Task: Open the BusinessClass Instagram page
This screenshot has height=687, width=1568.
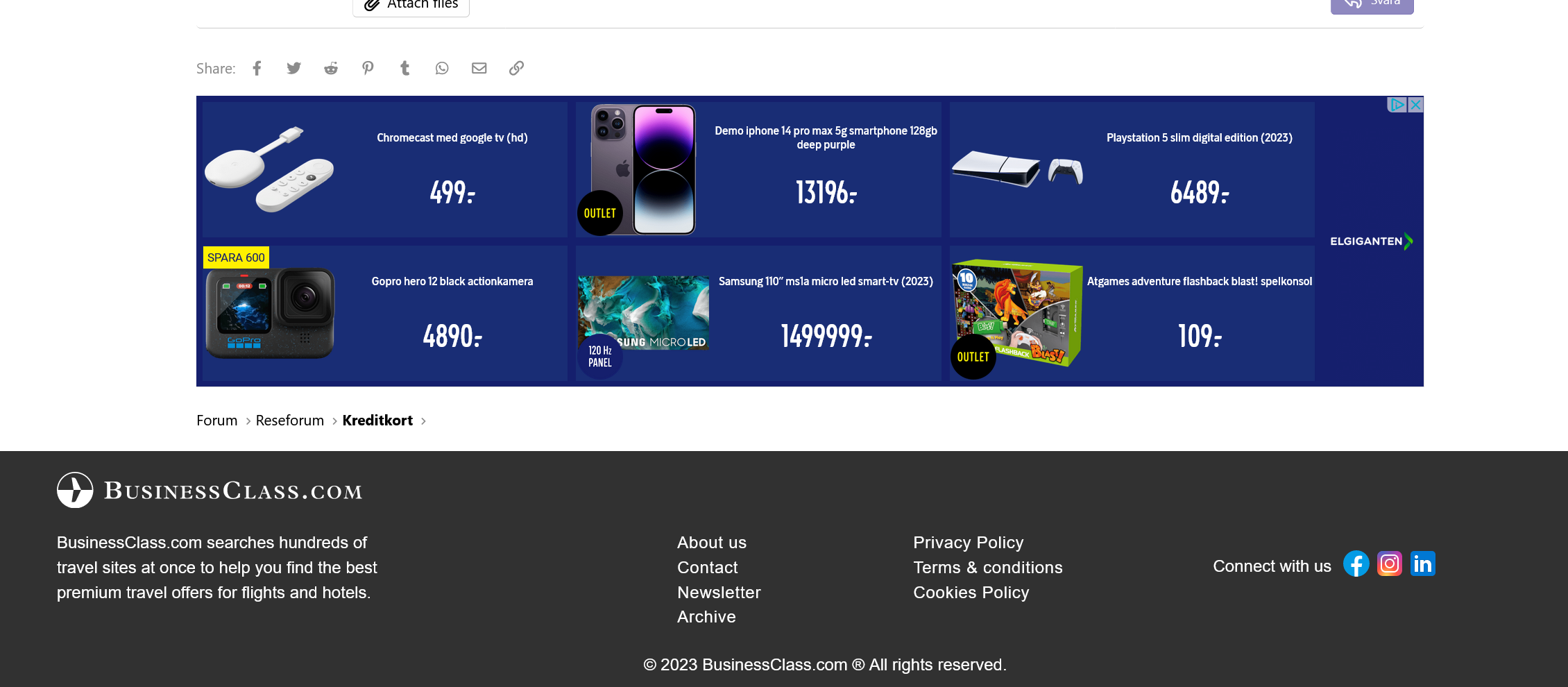Action: [x=1389, y=563]
